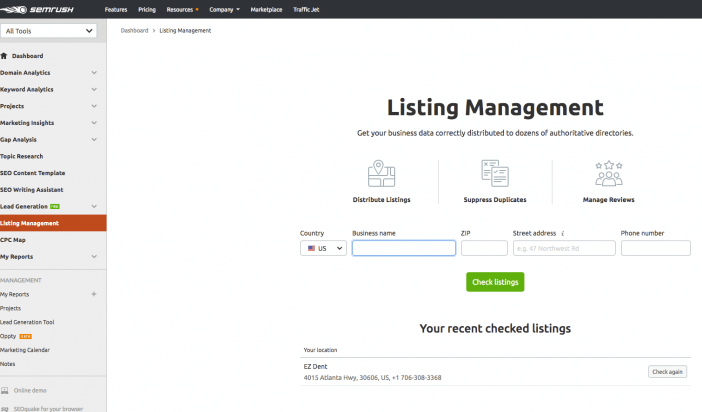Click the Distribute Listings label
The height and width of the screenshot is (412, 702).
[381, 200]
